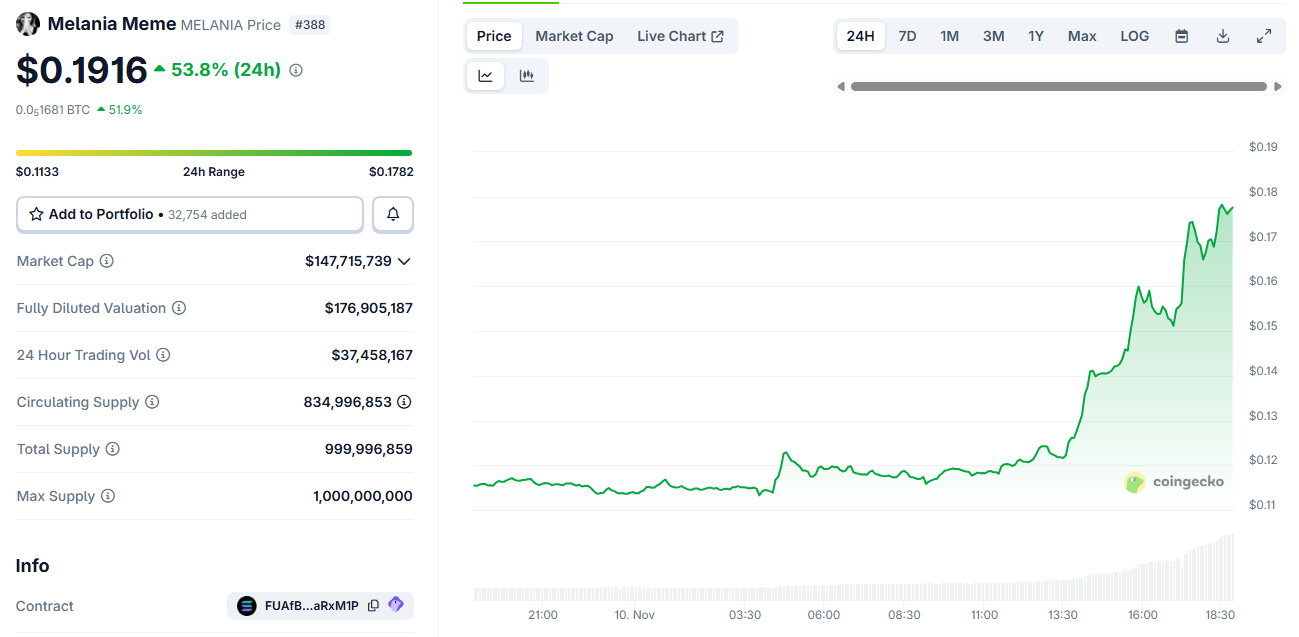1299x637 pixels.
Task: Expand the Market Cap dropdown chevron
Action: point(404,261)
